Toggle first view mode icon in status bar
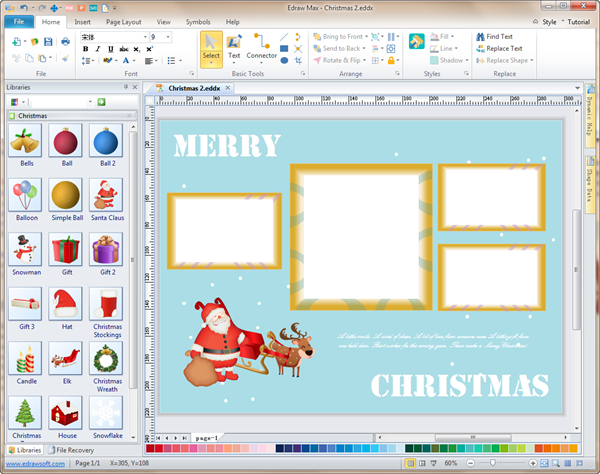600x474 pixels. pyautogui.click(x=410, y=463)
